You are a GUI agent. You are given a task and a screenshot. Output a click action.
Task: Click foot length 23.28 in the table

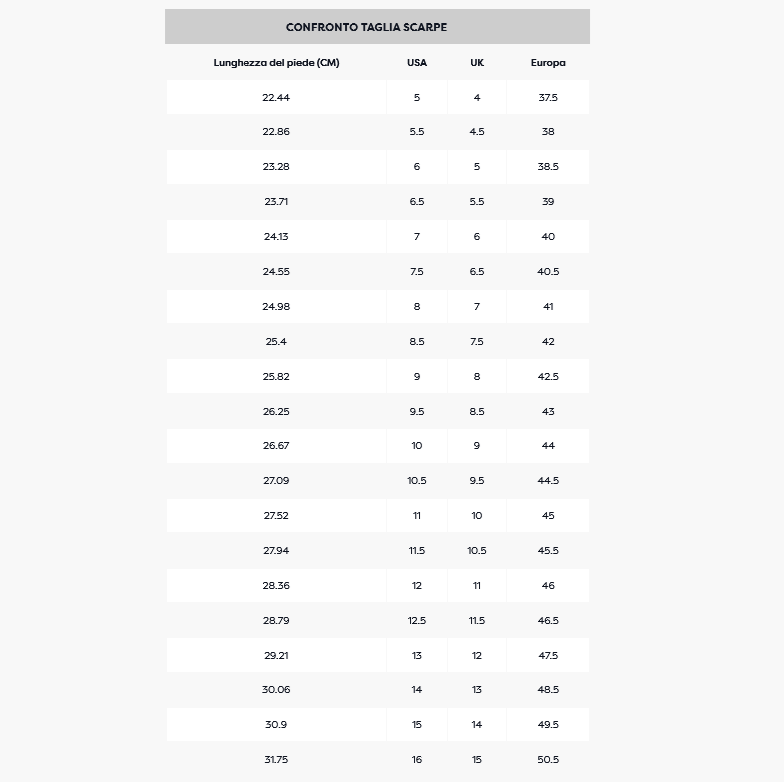tap(276, 167)
